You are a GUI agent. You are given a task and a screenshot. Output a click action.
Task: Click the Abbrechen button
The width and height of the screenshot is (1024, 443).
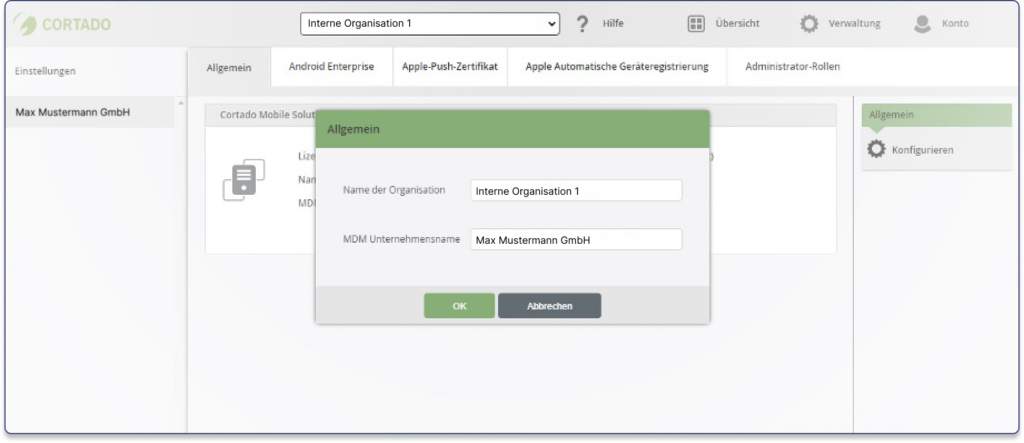(549, 306)
